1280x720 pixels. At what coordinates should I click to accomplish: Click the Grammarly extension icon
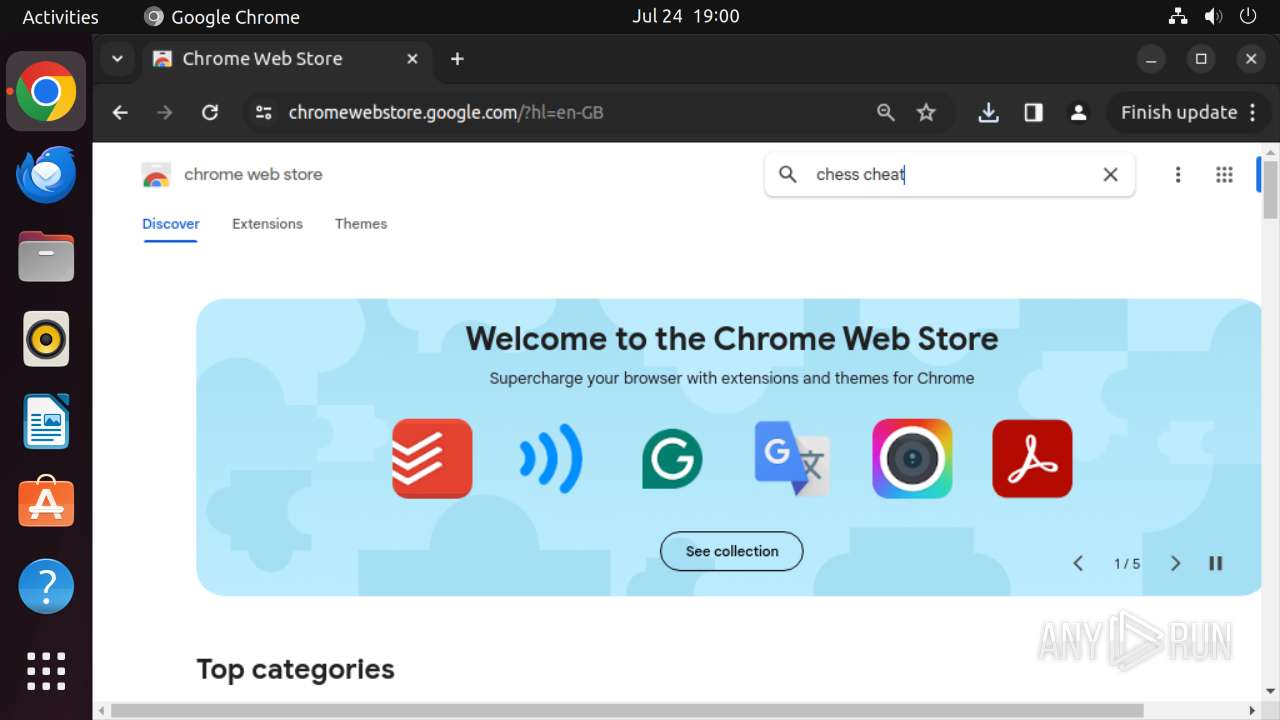[x=672, y=458]
